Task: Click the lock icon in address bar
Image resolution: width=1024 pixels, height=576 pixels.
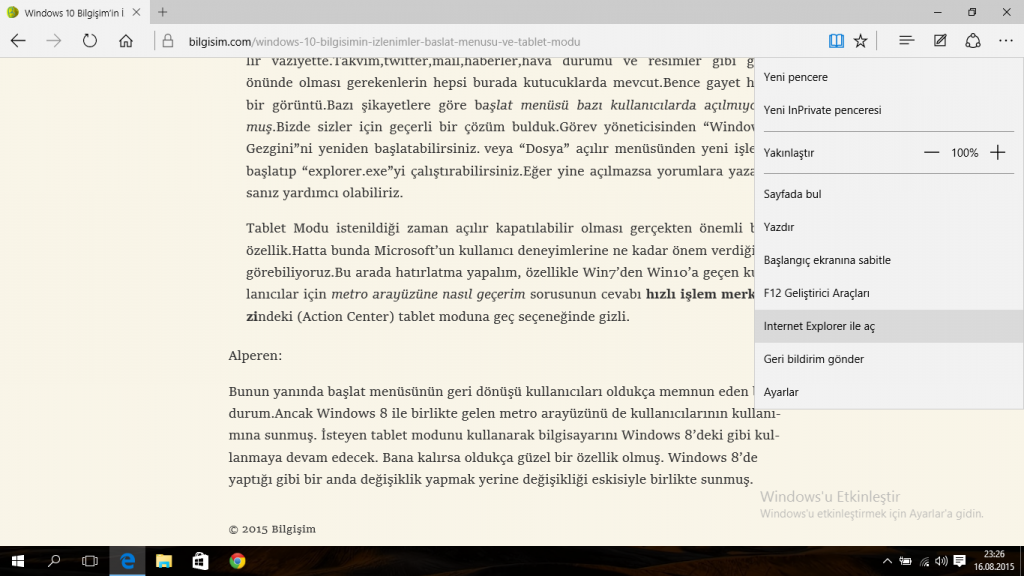Action: (168, 41)
